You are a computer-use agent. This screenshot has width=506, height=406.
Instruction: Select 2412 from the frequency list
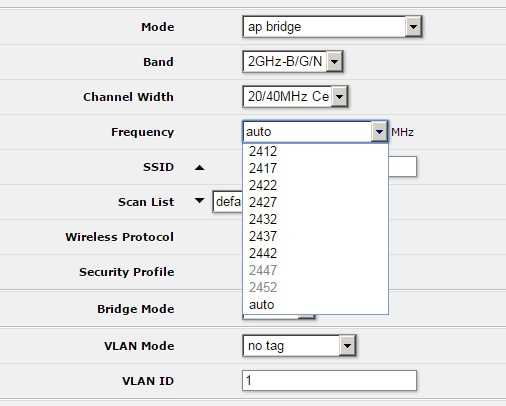point(315,152)
